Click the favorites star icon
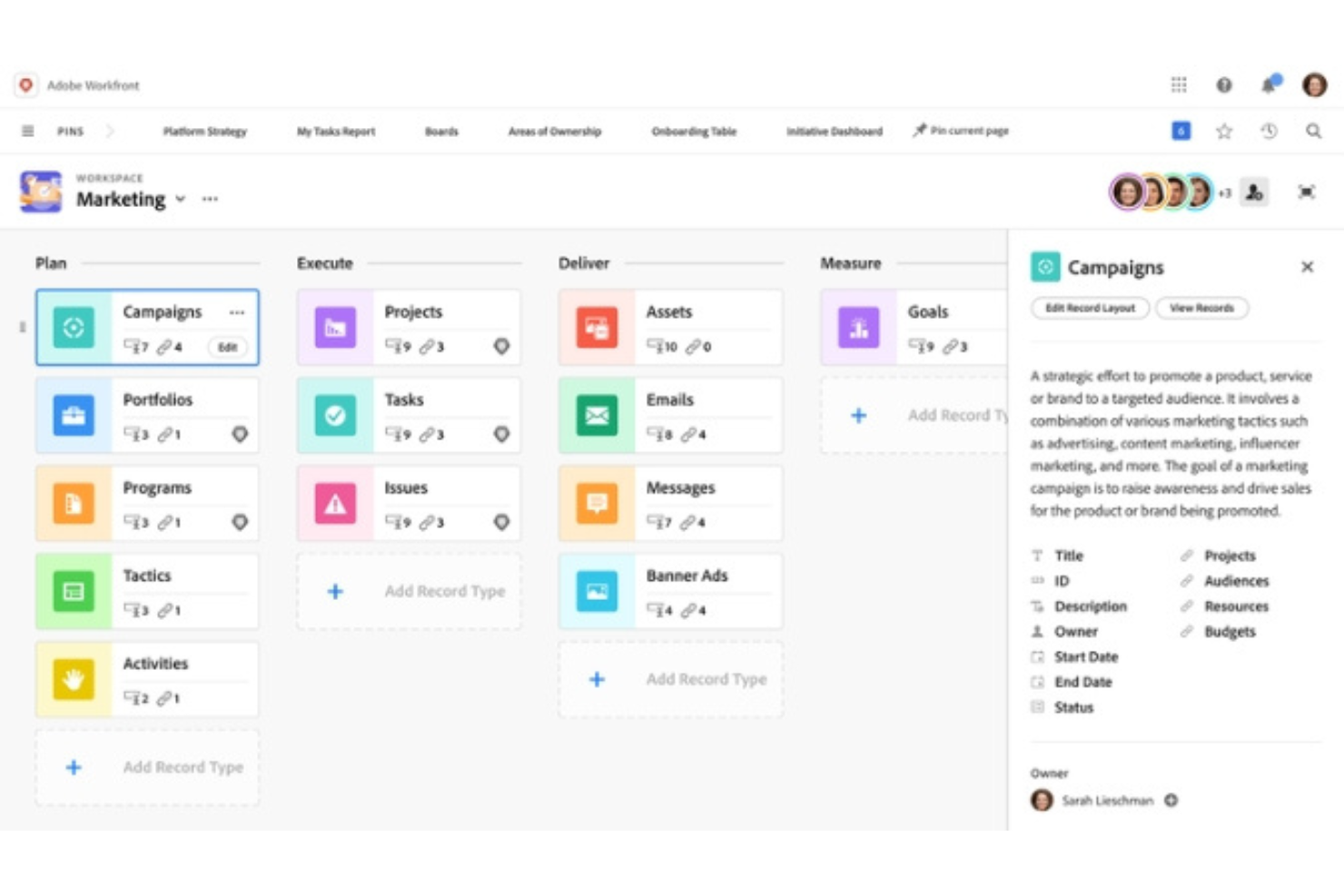This screenshot has height=896, width=1344. tap(1224, 131)
